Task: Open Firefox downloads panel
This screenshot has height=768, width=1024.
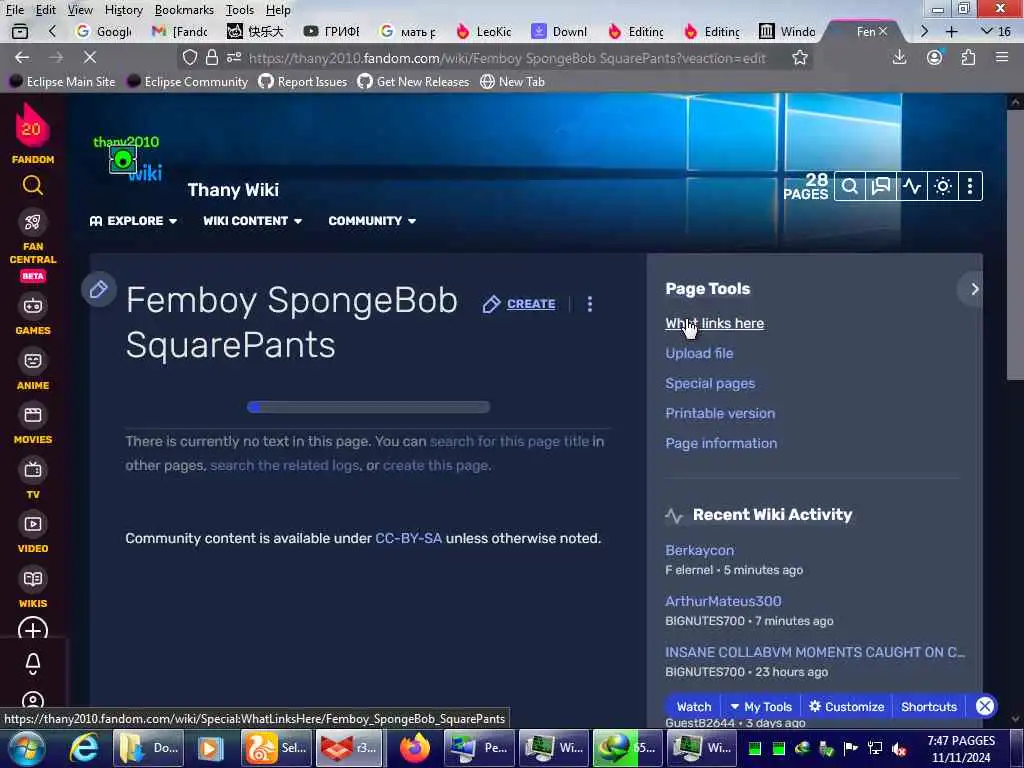Action: click(x=899, y=57)
